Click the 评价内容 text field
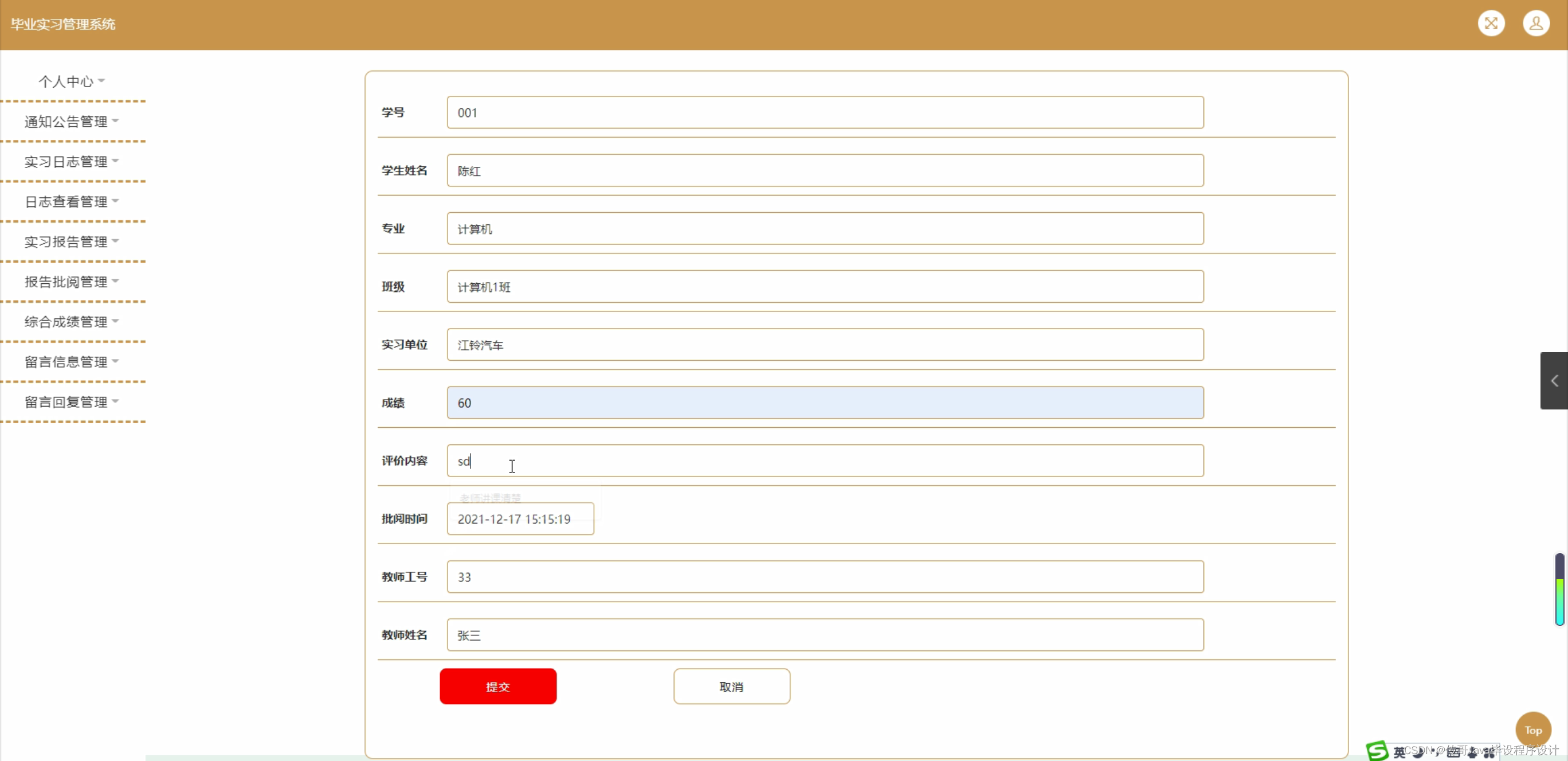 [x=825, y=460]
